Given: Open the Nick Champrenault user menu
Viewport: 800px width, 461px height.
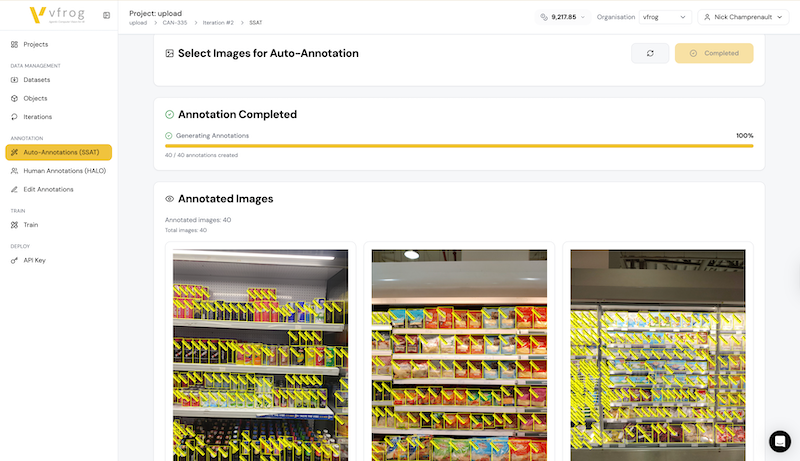Looking at the screenshot, I should click(x=743, y=17).
